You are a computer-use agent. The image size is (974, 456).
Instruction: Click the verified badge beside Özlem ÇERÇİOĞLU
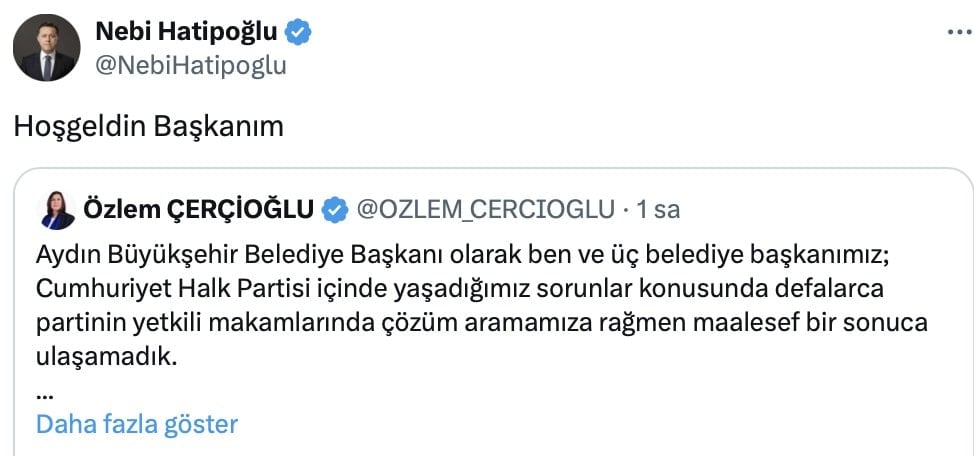pos(335,210)
